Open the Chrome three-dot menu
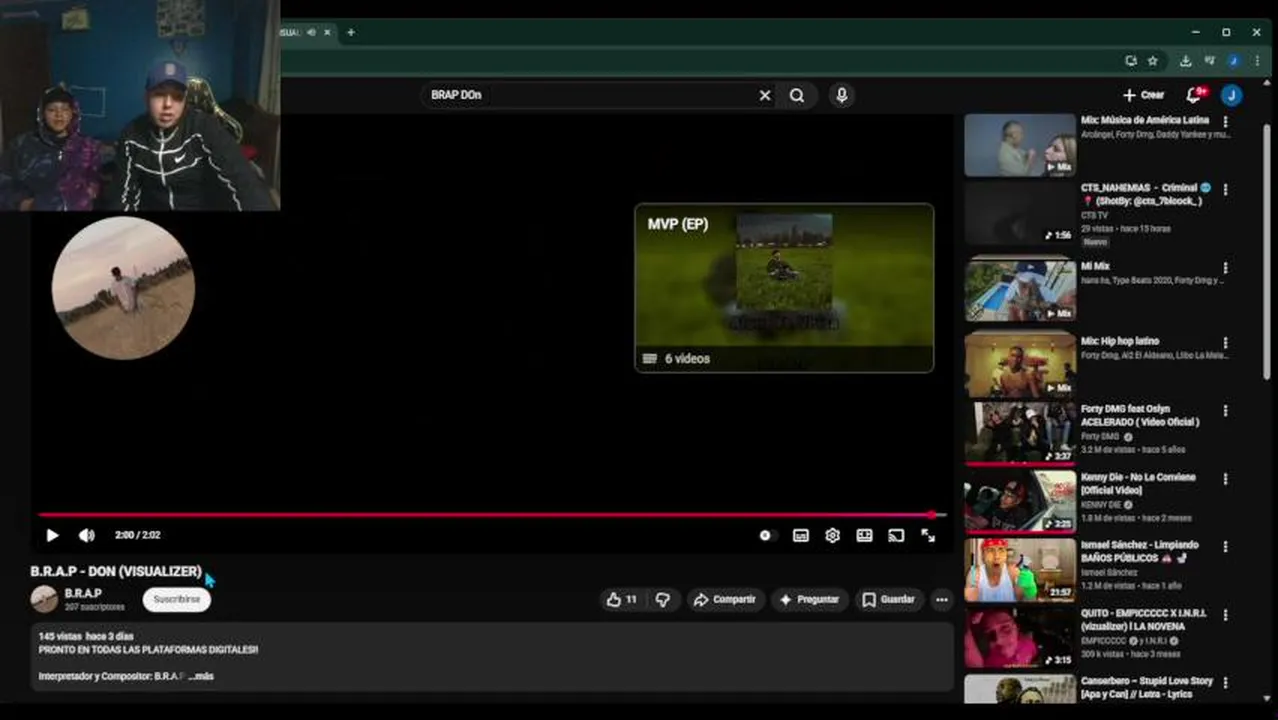 point(1257,61)
